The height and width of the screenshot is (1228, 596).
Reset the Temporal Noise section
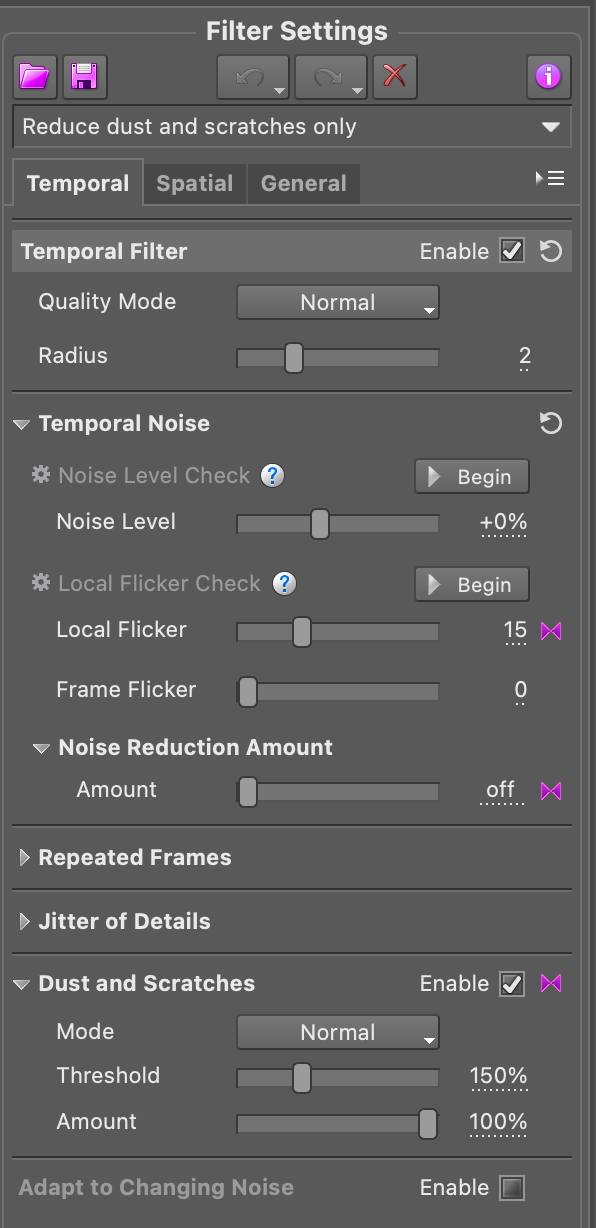(551, 424)
